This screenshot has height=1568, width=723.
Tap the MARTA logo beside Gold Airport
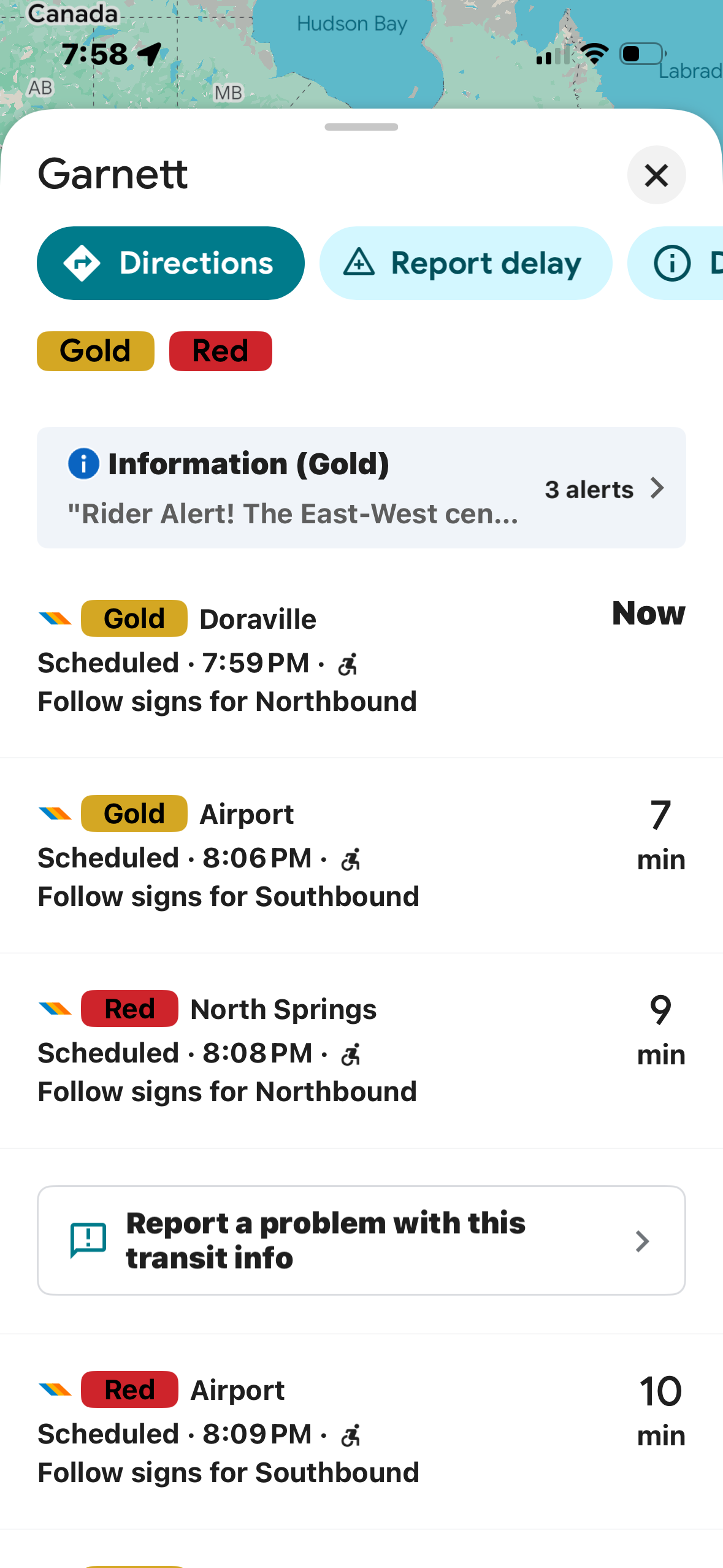pos(55,813)
